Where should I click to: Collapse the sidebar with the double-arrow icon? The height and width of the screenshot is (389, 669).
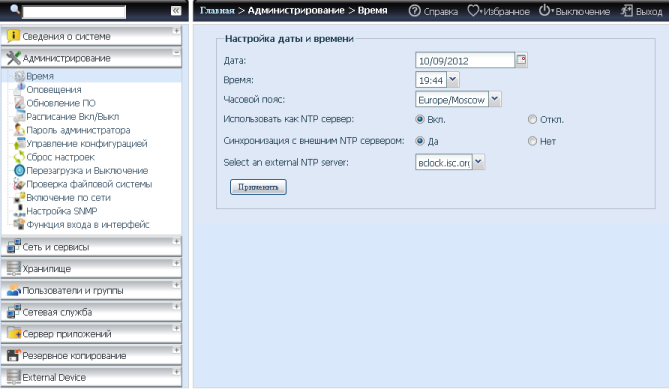[176, 11]
